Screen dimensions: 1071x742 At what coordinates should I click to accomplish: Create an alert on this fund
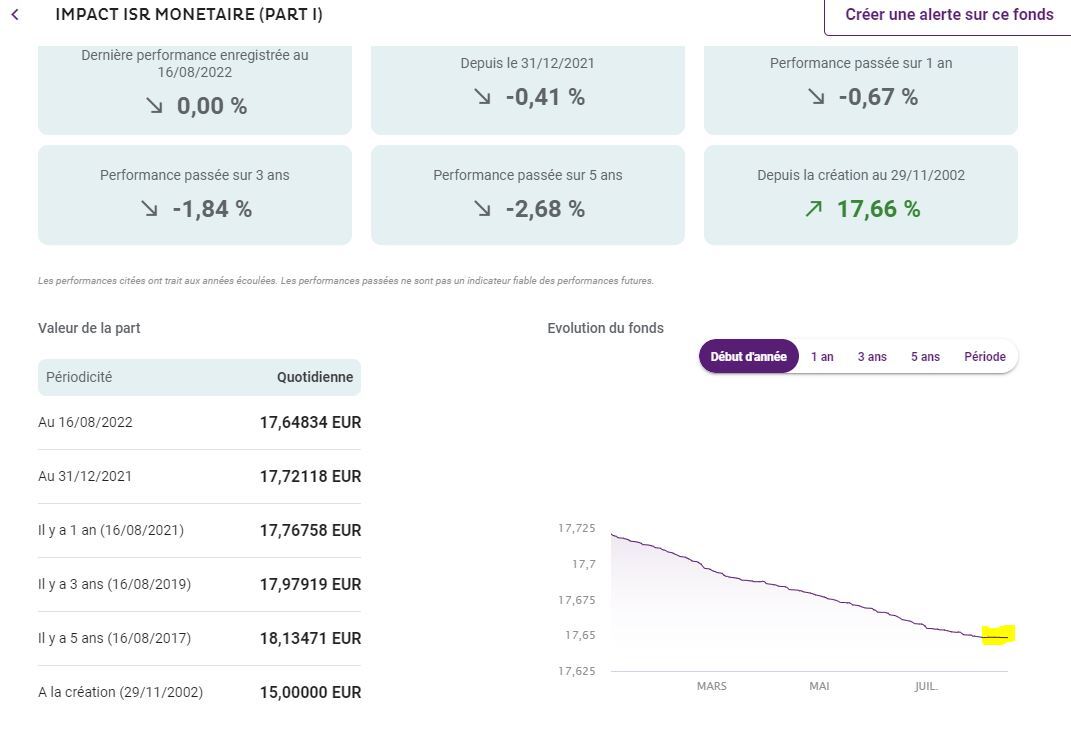948,15
